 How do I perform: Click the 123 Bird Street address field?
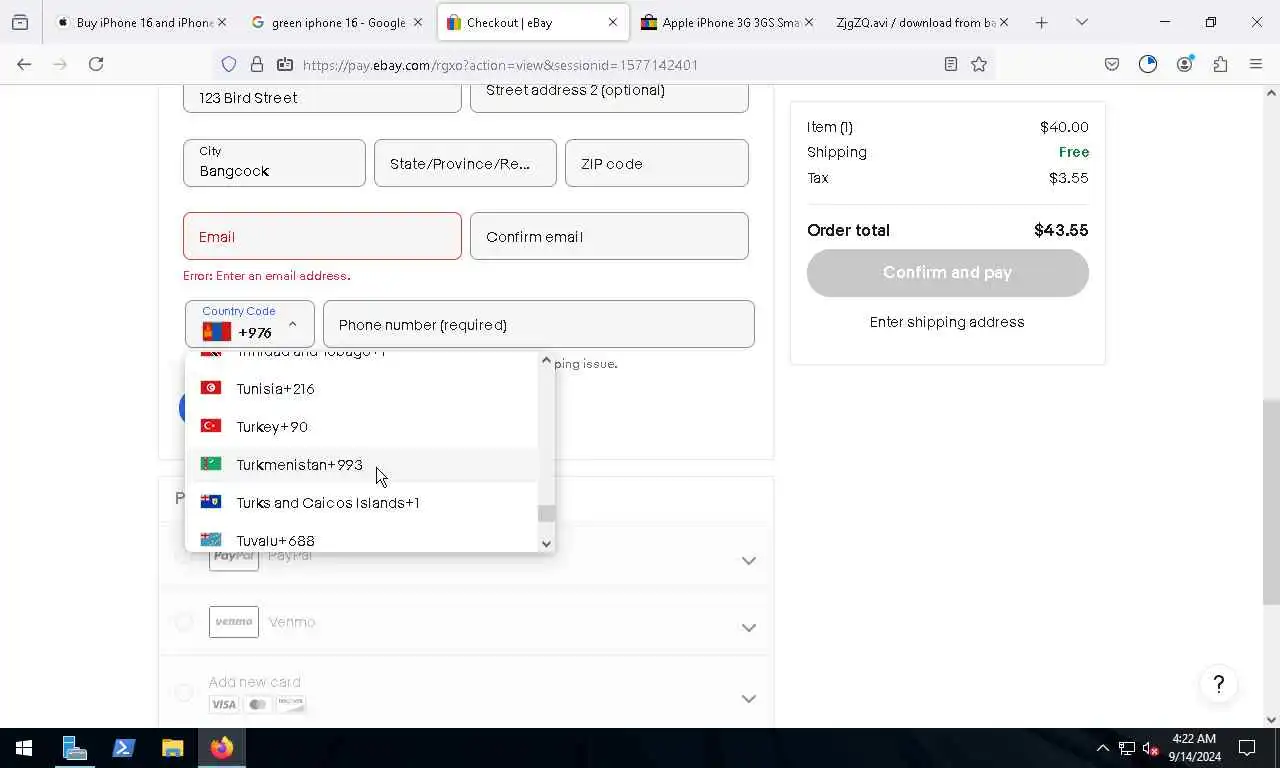(322, 97)
